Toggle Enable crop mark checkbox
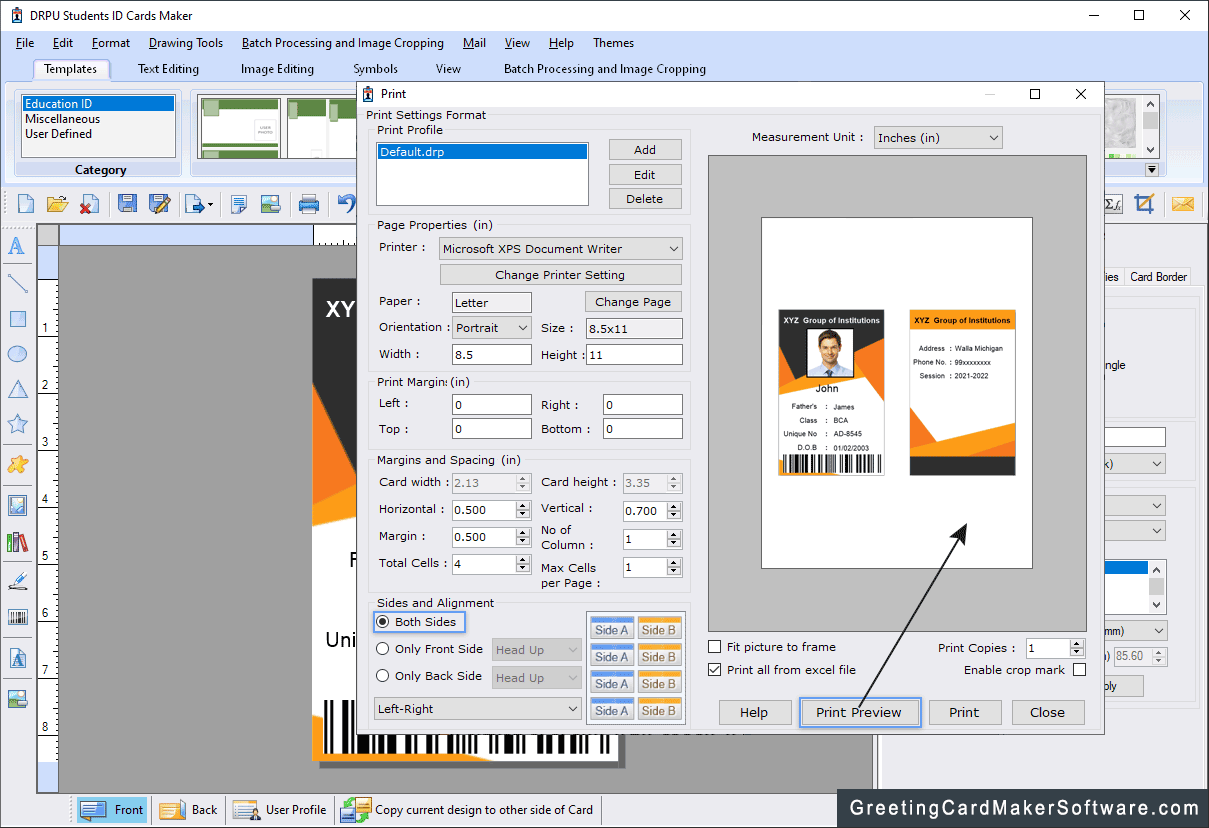 (x=1079, y=670)
